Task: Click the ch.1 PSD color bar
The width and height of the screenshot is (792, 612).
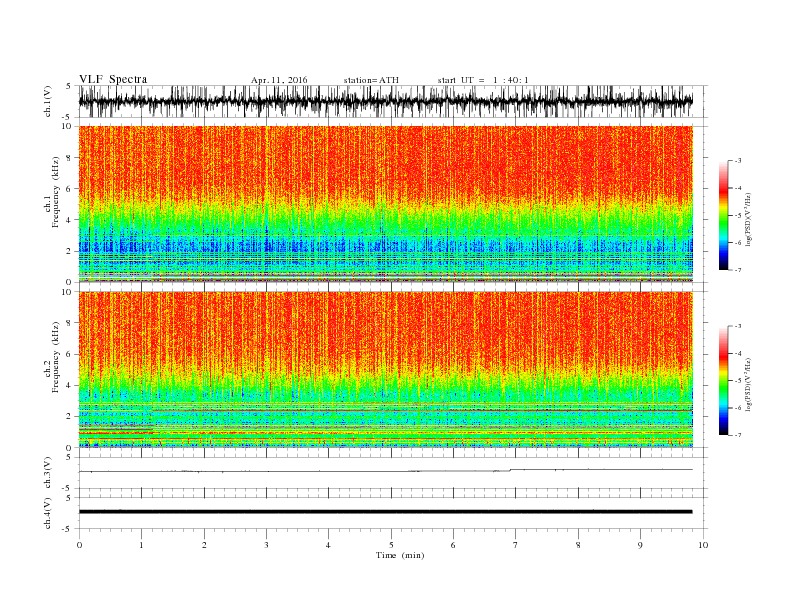Action: [x=723, y=215]
